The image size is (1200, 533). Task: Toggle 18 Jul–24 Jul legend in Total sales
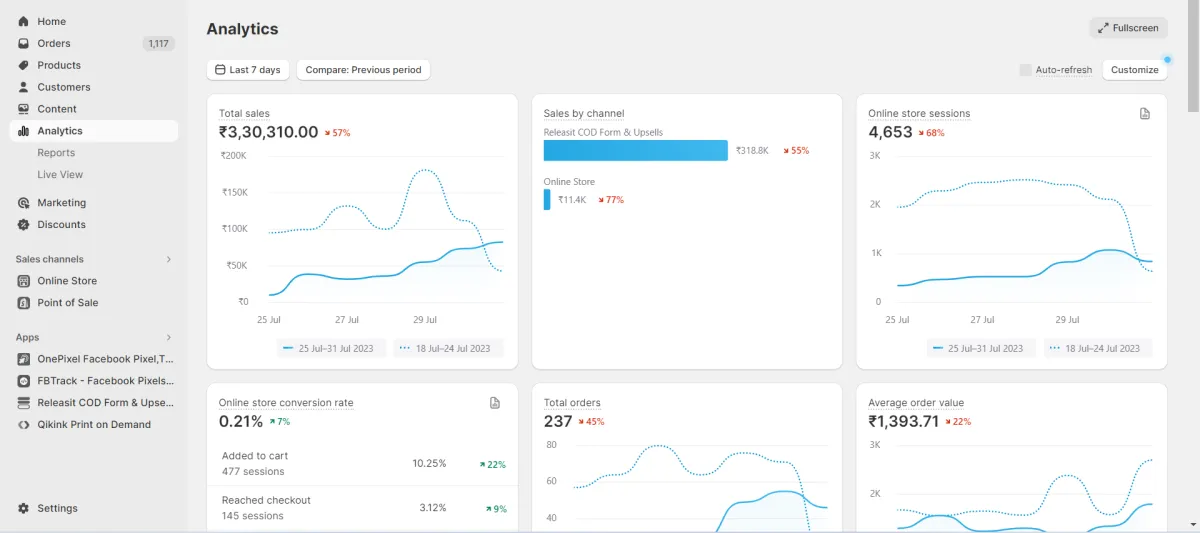(446, 348)
